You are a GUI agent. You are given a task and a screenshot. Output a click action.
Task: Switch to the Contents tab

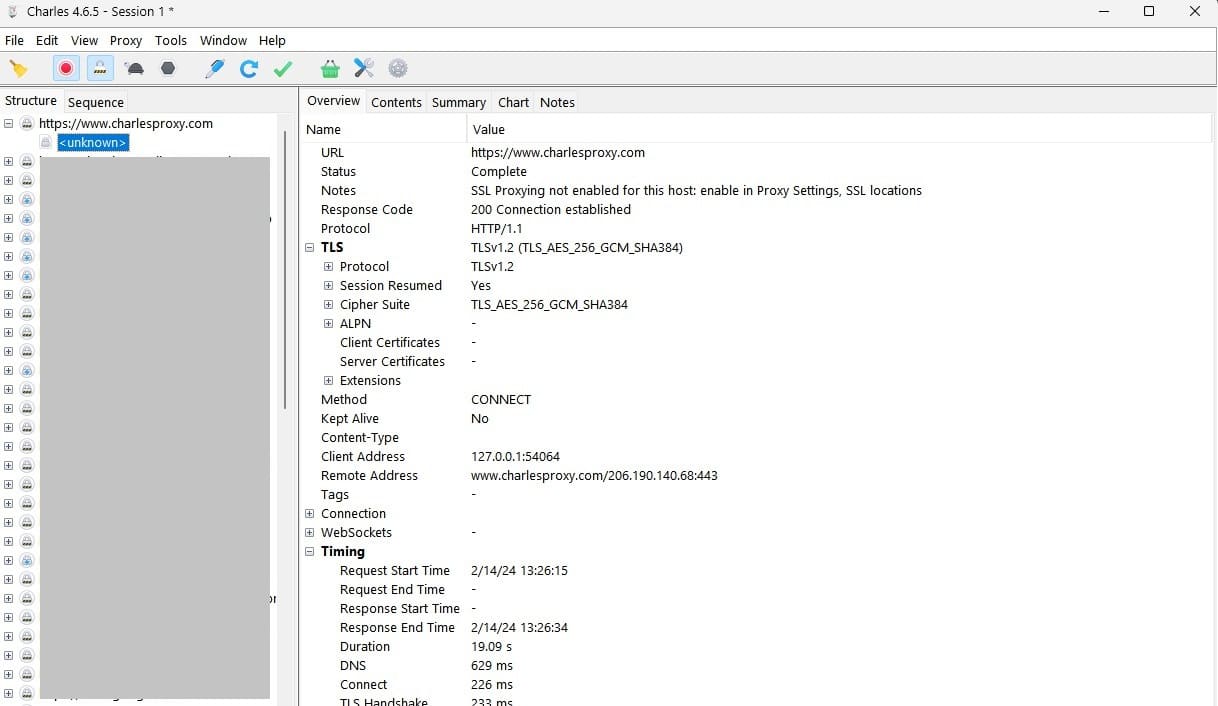click(396, 102)
